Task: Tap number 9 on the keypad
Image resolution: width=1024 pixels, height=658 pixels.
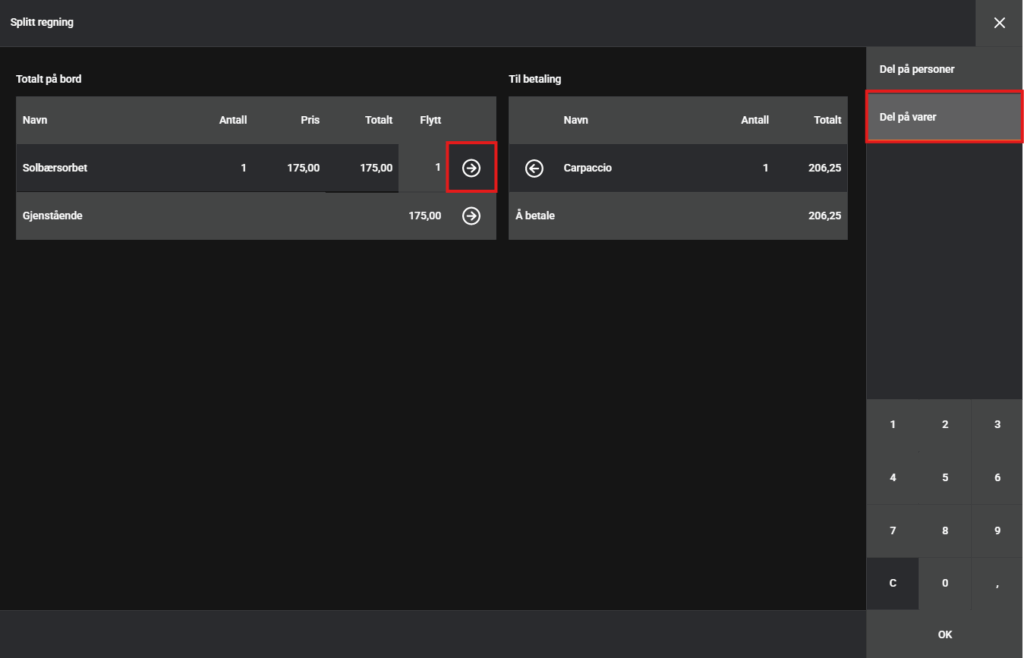Action: [x=997, y=531]
